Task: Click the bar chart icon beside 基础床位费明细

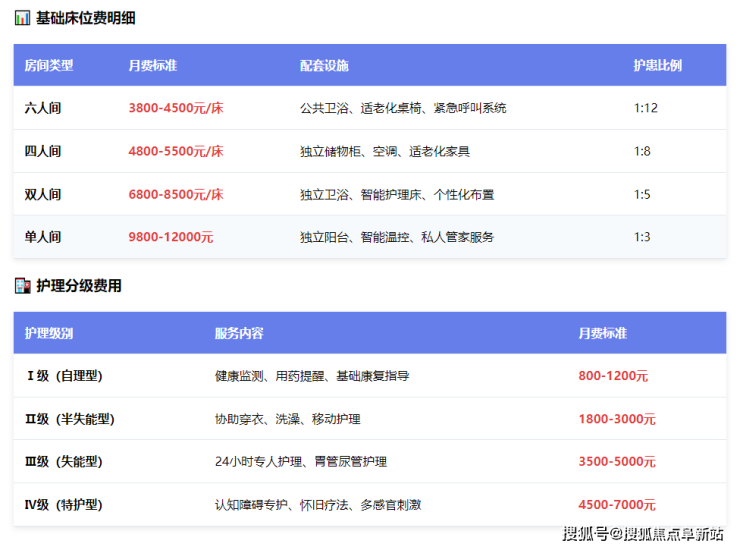Action: point(22,18)
